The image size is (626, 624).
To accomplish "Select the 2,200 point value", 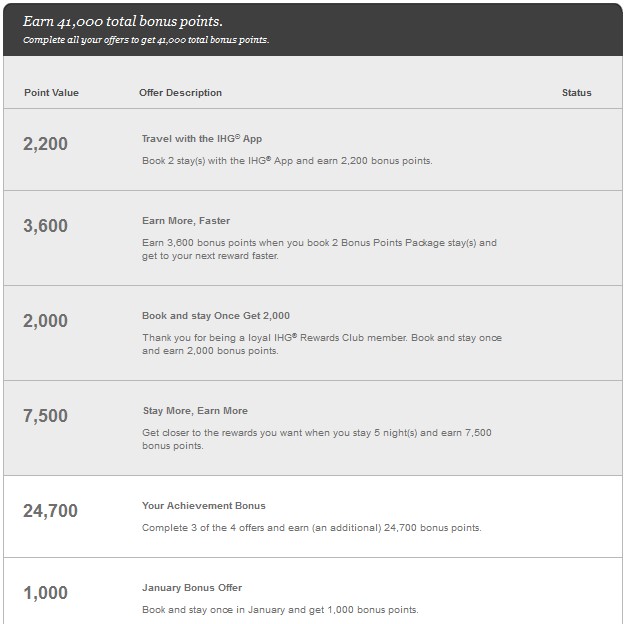I will click(45, 144).
